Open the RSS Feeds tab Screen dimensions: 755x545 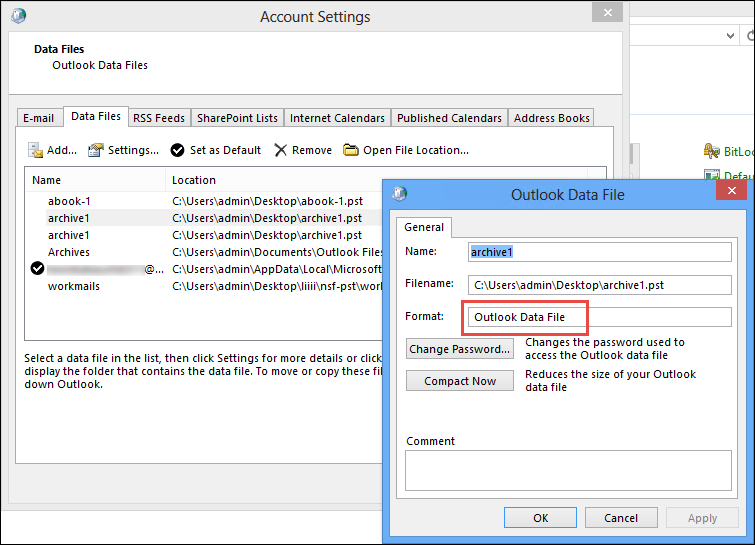click(x=159, y=118)
